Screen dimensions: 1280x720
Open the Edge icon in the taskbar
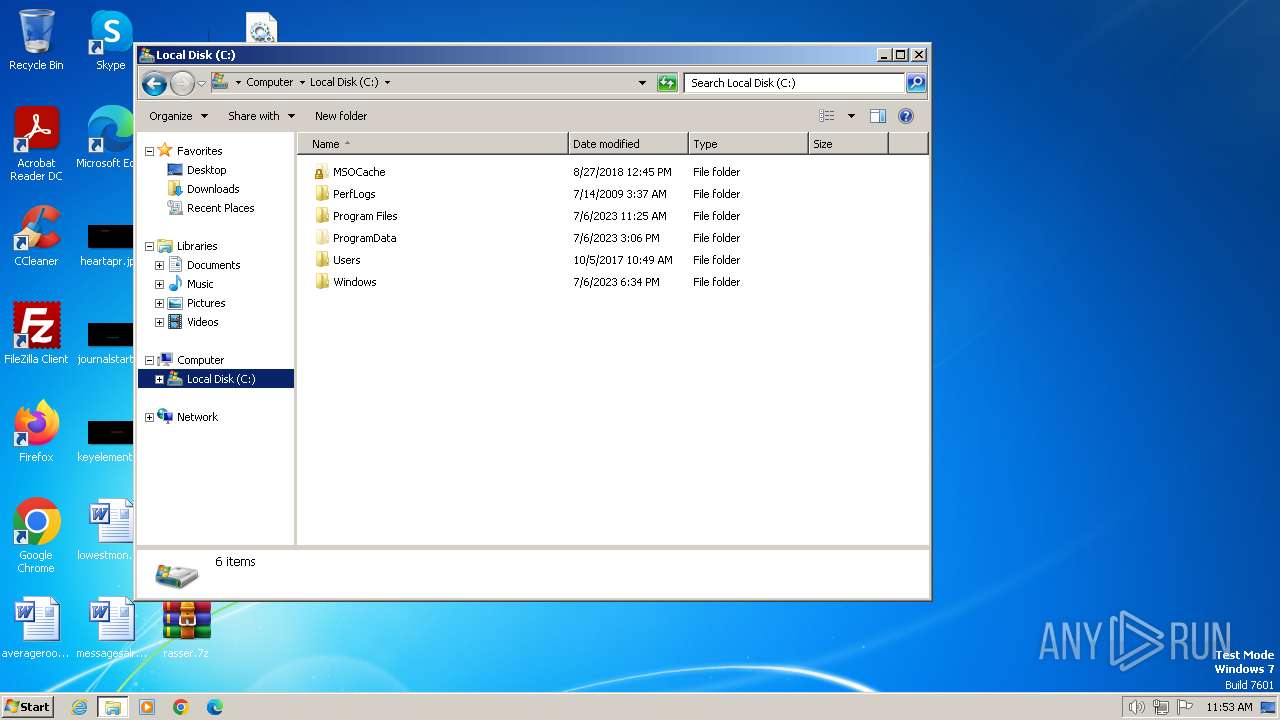coord(214,707)
